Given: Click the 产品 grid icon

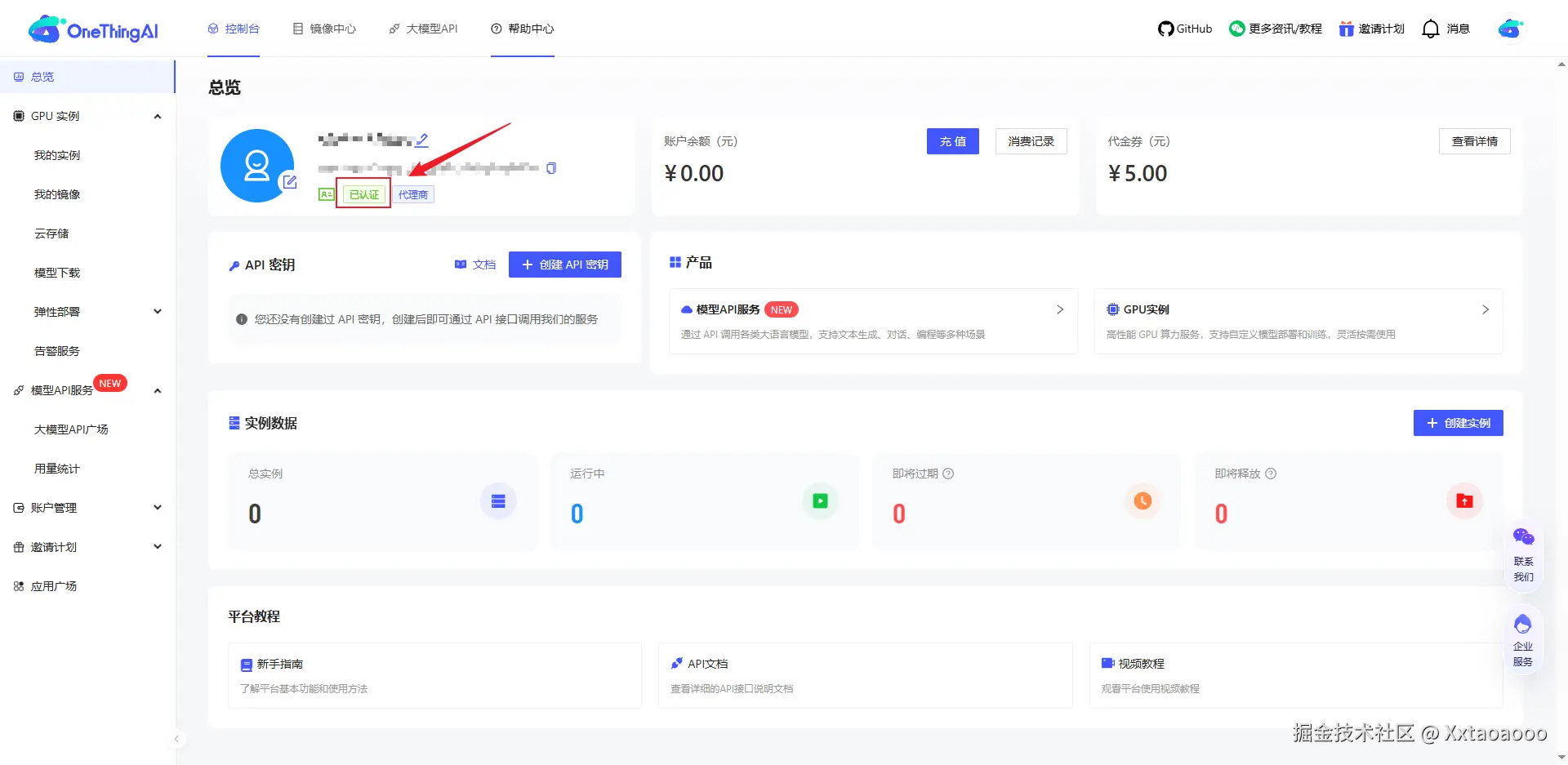Looking at the screenshot, I should tap(675, 262).
